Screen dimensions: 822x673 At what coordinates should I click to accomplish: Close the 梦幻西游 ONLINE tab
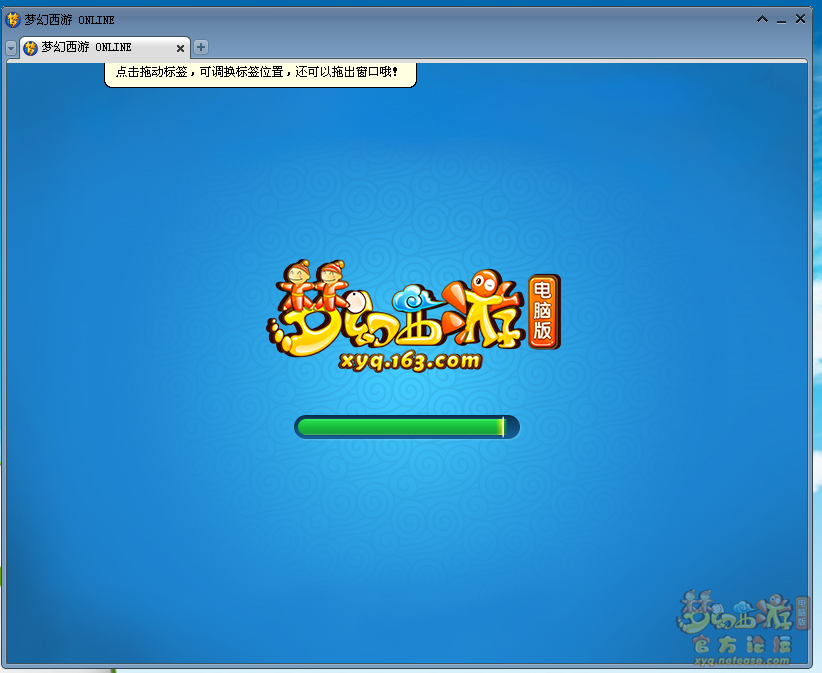click(180, 48)
